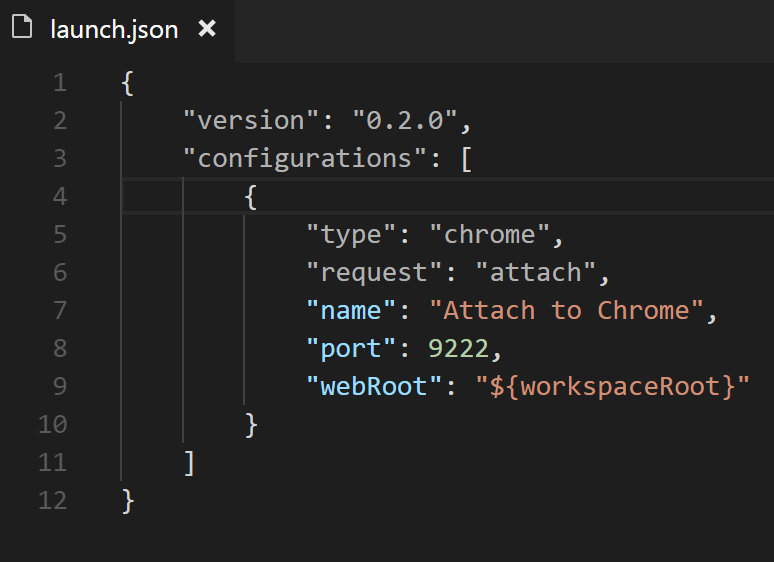
Task: Click the "0.2.0" version string value
Action: click(x=403, y=121)
